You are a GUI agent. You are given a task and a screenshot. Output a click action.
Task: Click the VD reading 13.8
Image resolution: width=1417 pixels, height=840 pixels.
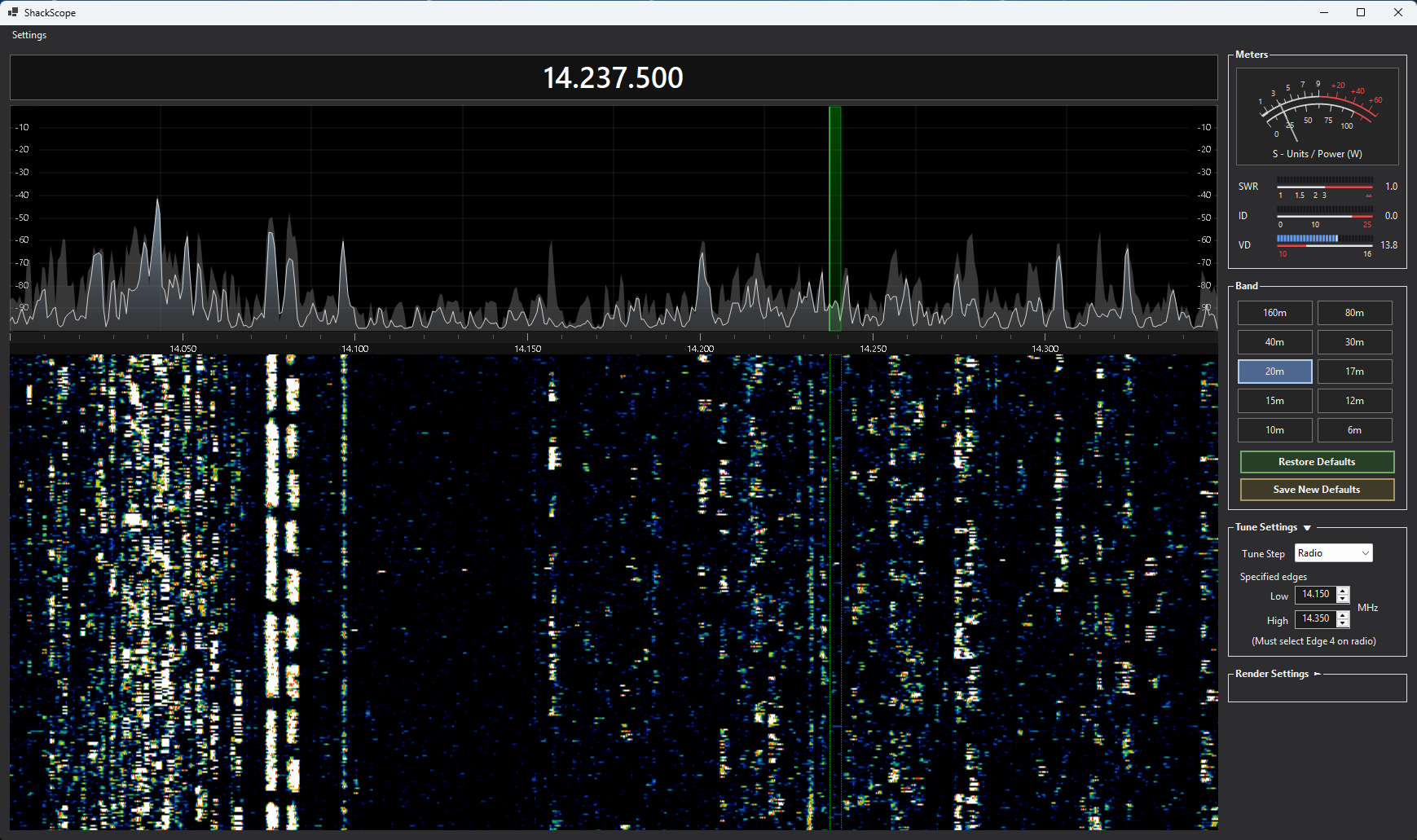[1388, 245]
